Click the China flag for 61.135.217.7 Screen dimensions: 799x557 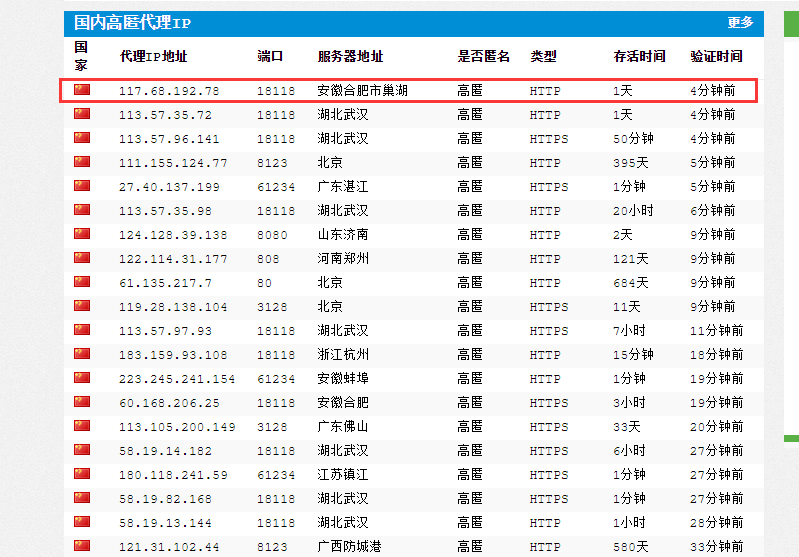pyautogui.click(x=82, y=281)
